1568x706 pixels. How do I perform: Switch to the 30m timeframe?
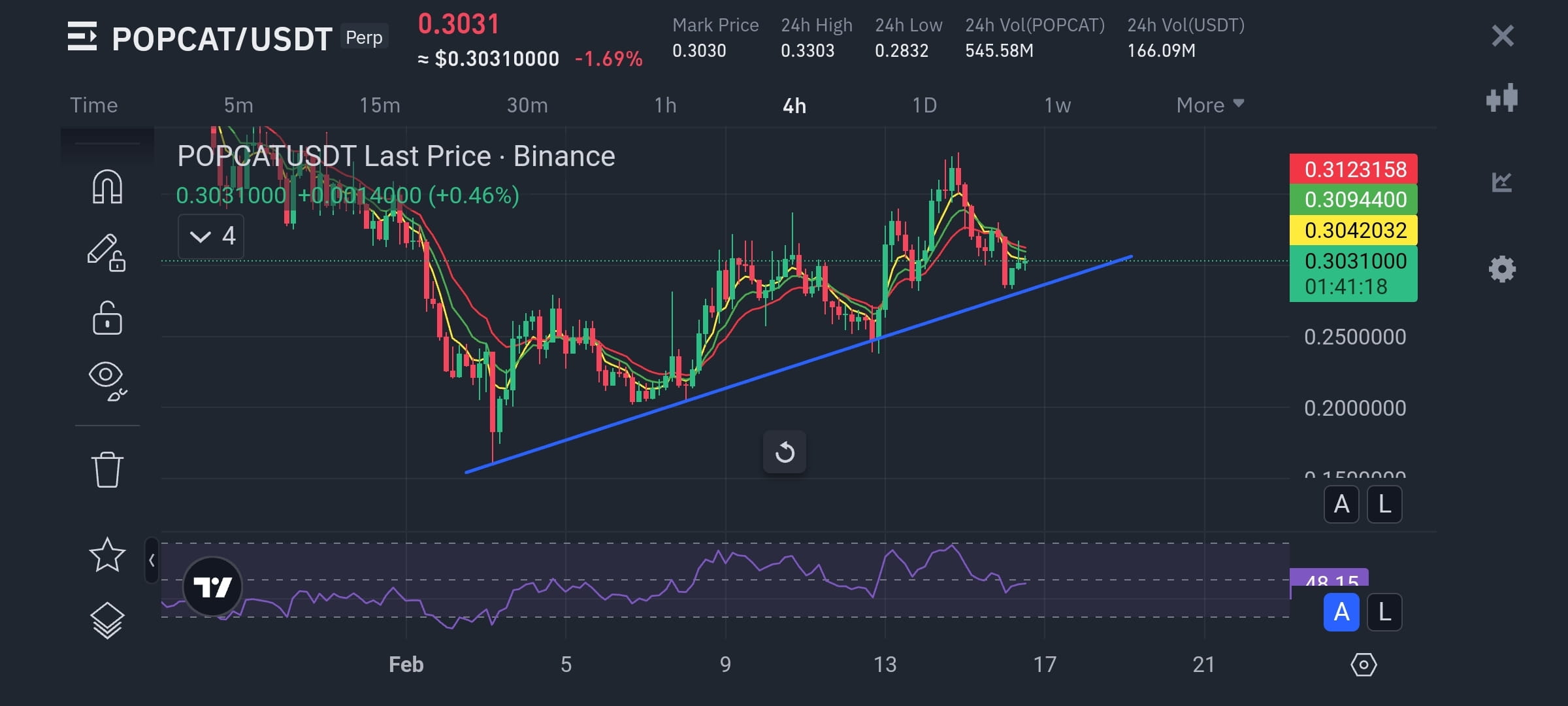click(x=527, y=105)
